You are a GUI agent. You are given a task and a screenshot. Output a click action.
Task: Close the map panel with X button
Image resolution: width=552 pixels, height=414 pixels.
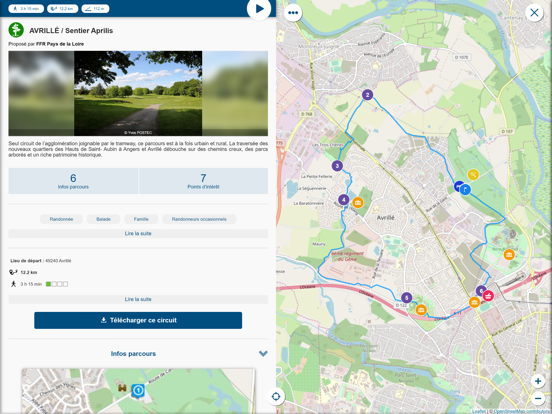(534, 13)
